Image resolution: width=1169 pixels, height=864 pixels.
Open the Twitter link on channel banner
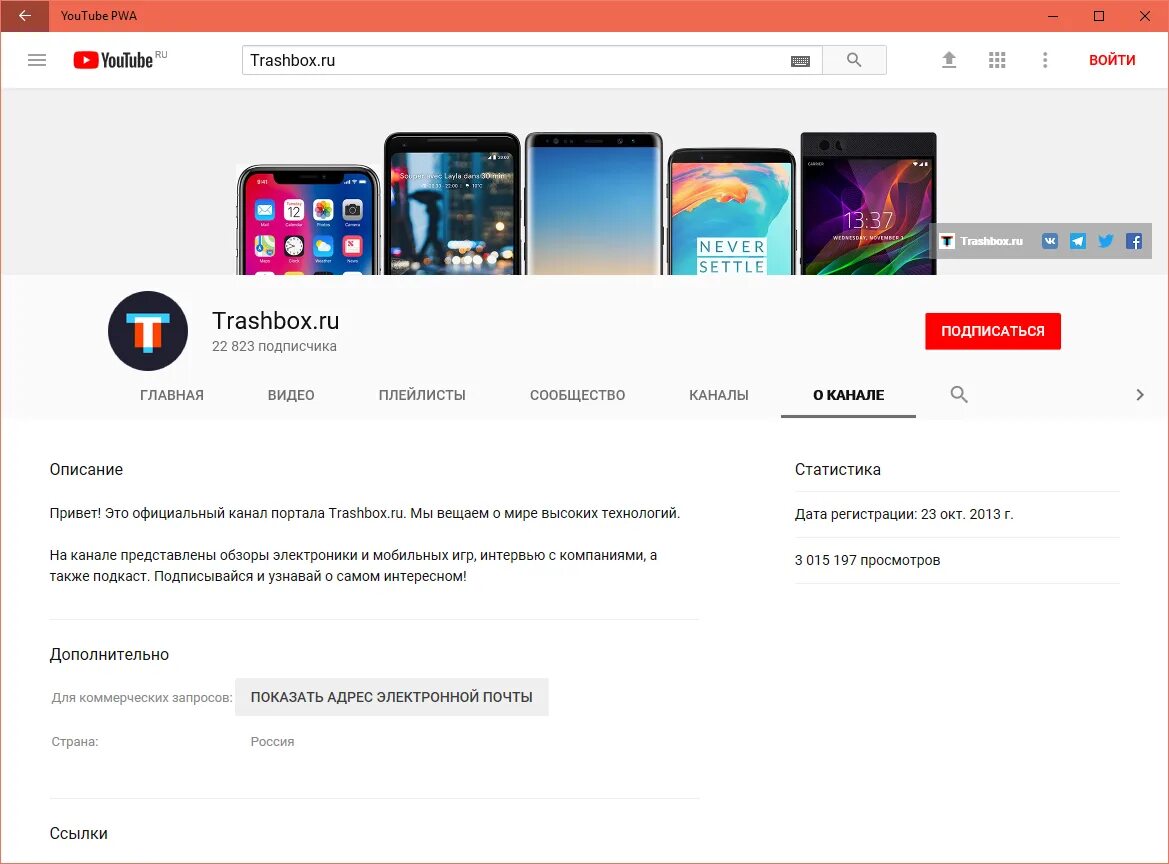[x=1105, y=240]
